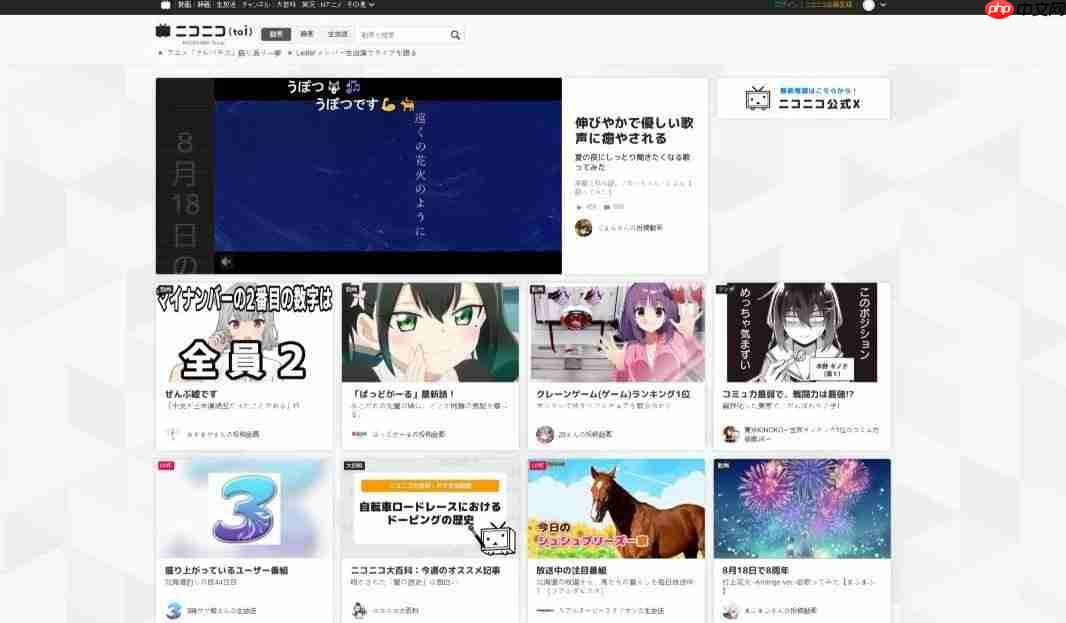Viewport: 1066px width, 623px height.
Task: Mute the featured video with the speaker icon
Action: [225, 262]
